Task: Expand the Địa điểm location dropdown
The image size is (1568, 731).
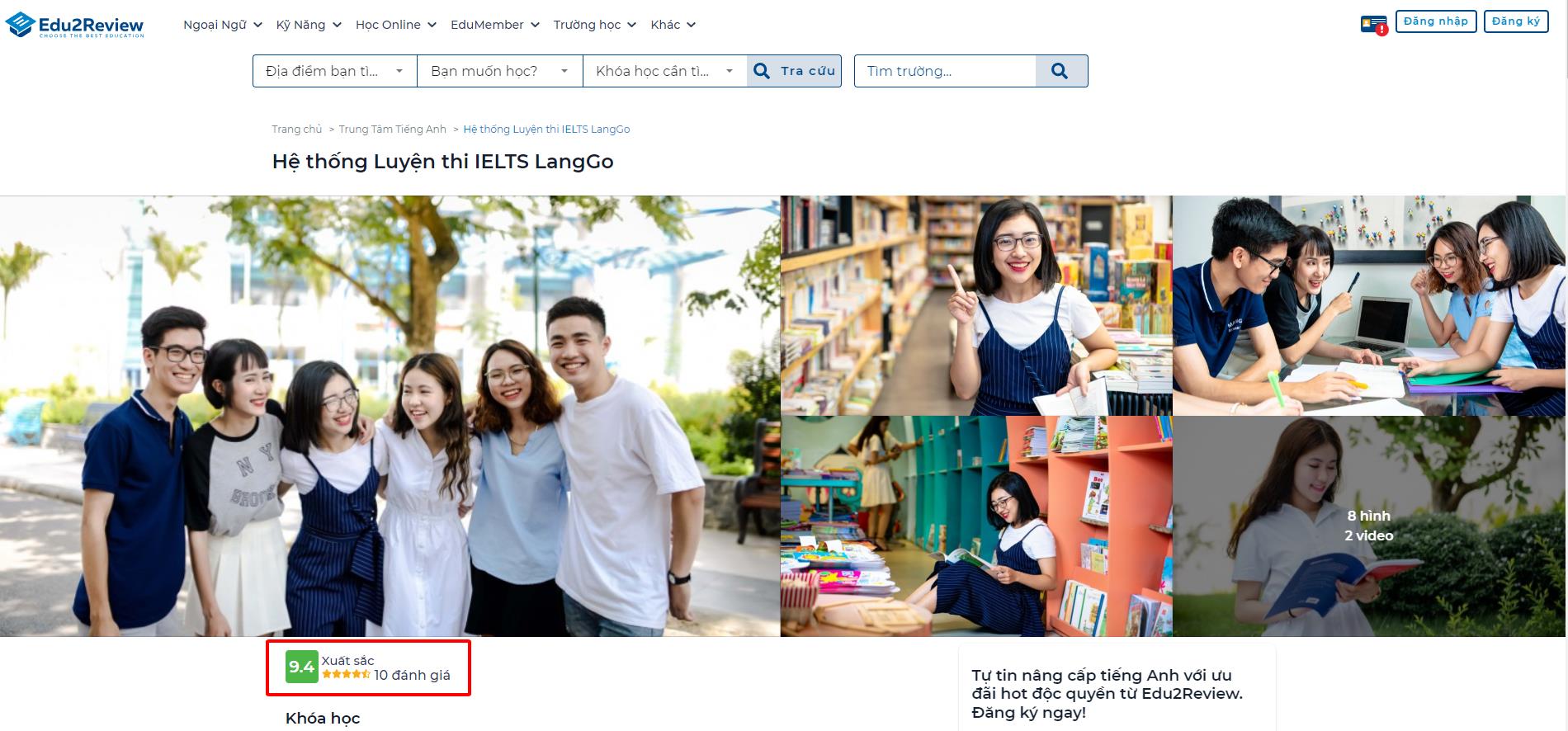Action: pyautogui.click(x=335, y=71)
